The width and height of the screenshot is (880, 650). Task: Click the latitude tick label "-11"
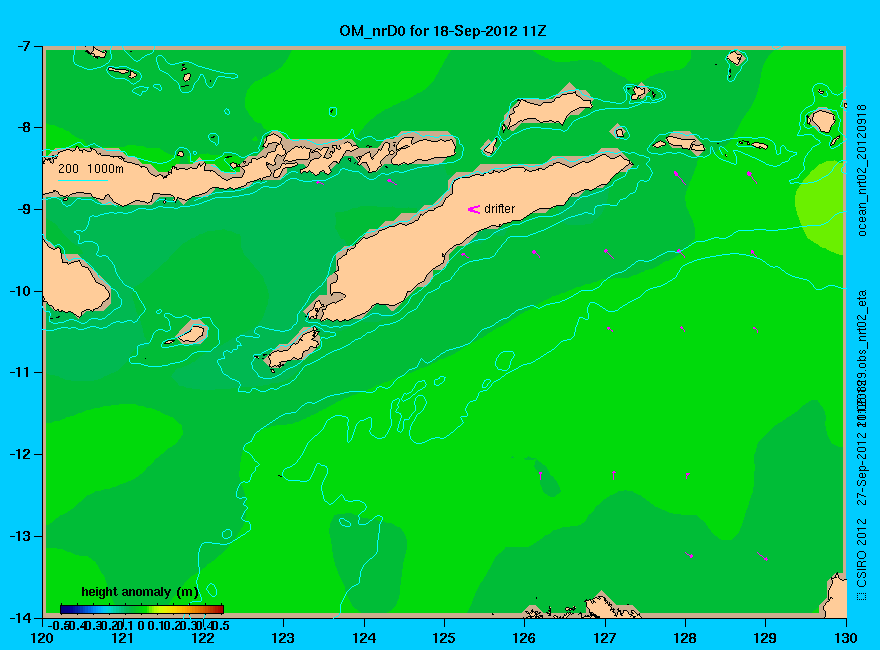[x=19, y=372]
